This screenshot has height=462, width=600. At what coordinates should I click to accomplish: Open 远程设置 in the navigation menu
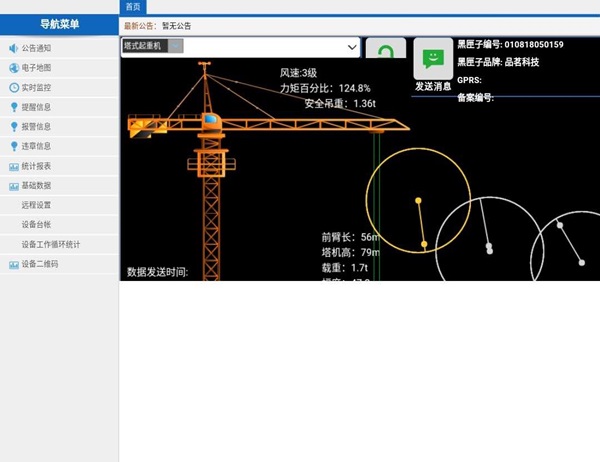[36, 205]
